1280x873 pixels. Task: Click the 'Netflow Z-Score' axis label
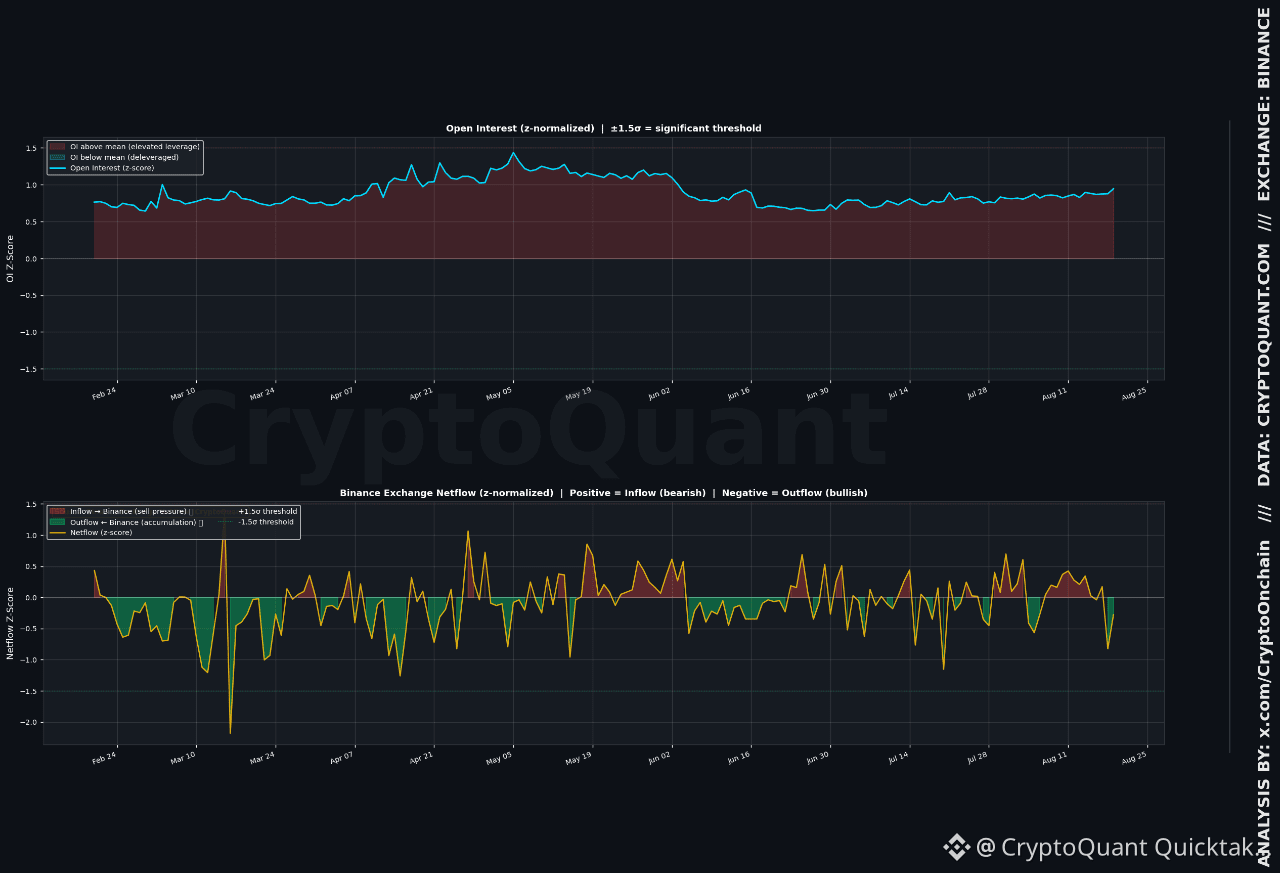point(10,623)
